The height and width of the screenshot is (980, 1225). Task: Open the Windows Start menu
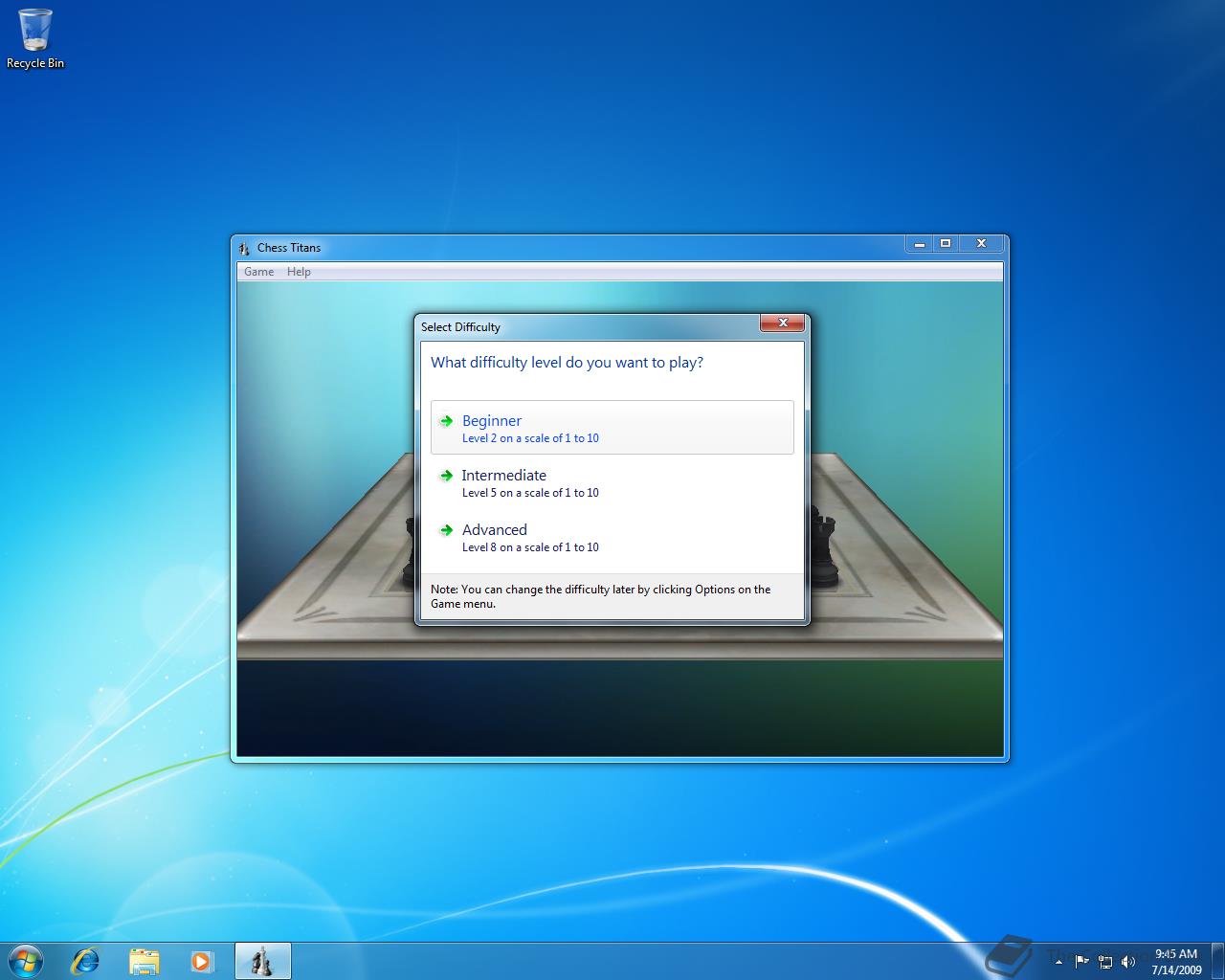(26, 960)
